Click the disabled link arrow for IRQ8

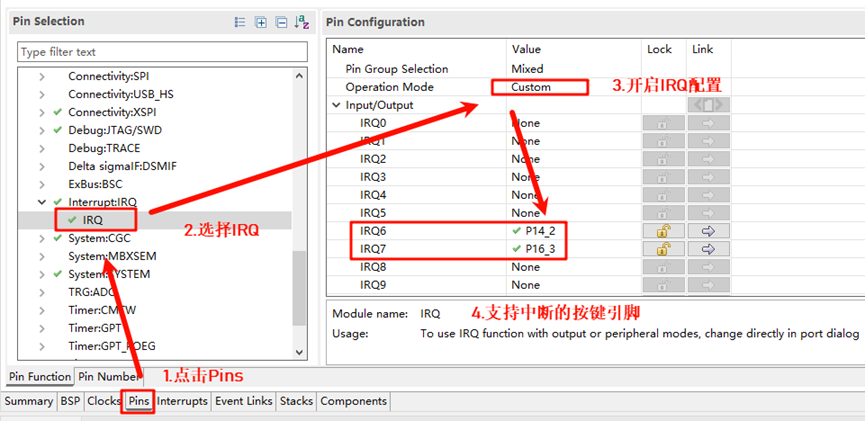(x=709, y=267)
